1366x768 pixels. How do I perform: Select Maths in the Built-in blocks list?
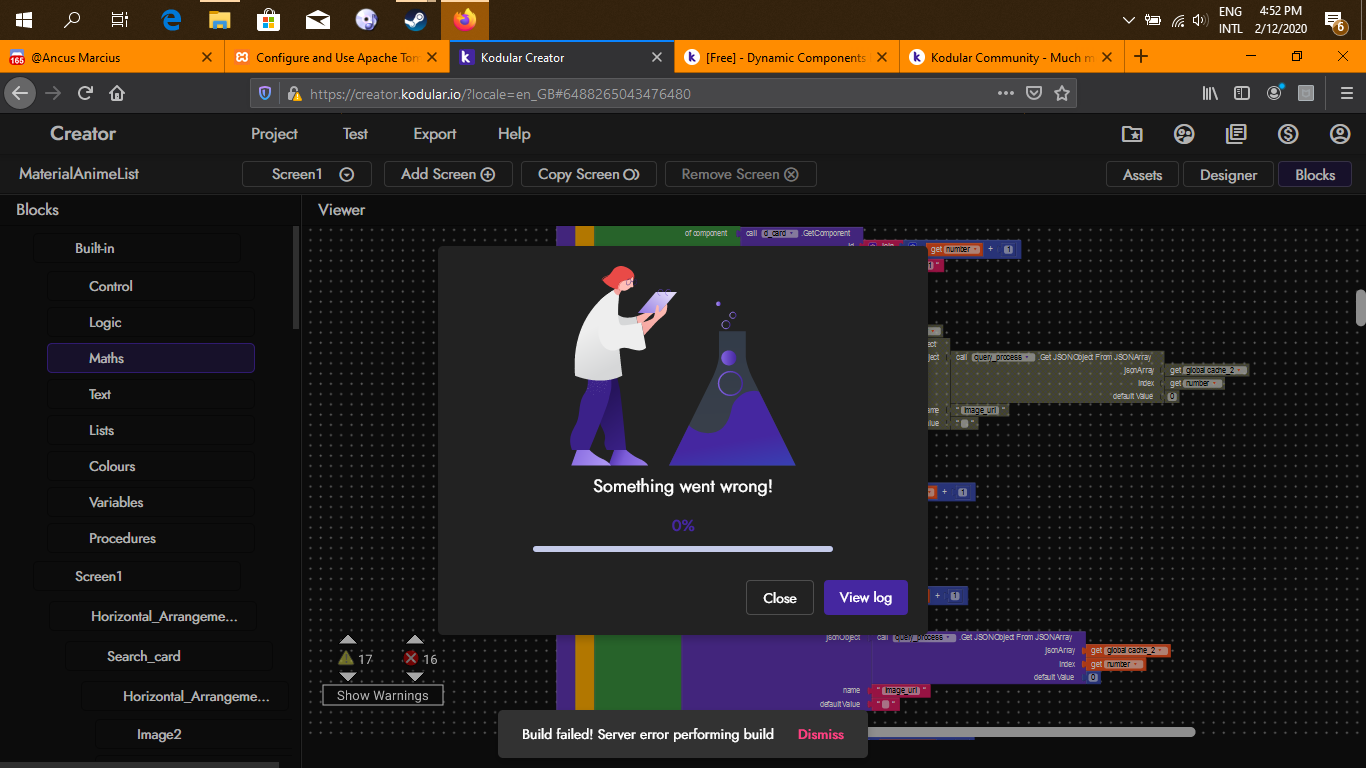151,358
